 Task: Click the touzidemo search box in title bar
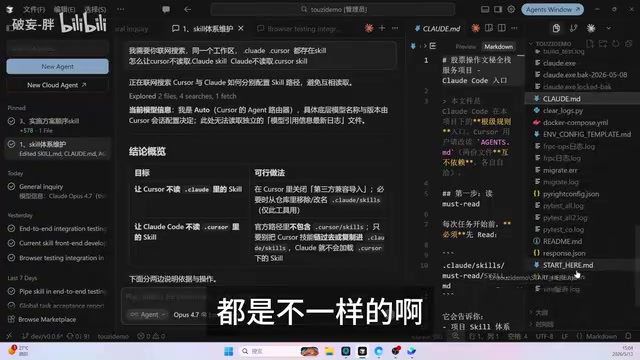click(x=333, y=9)
